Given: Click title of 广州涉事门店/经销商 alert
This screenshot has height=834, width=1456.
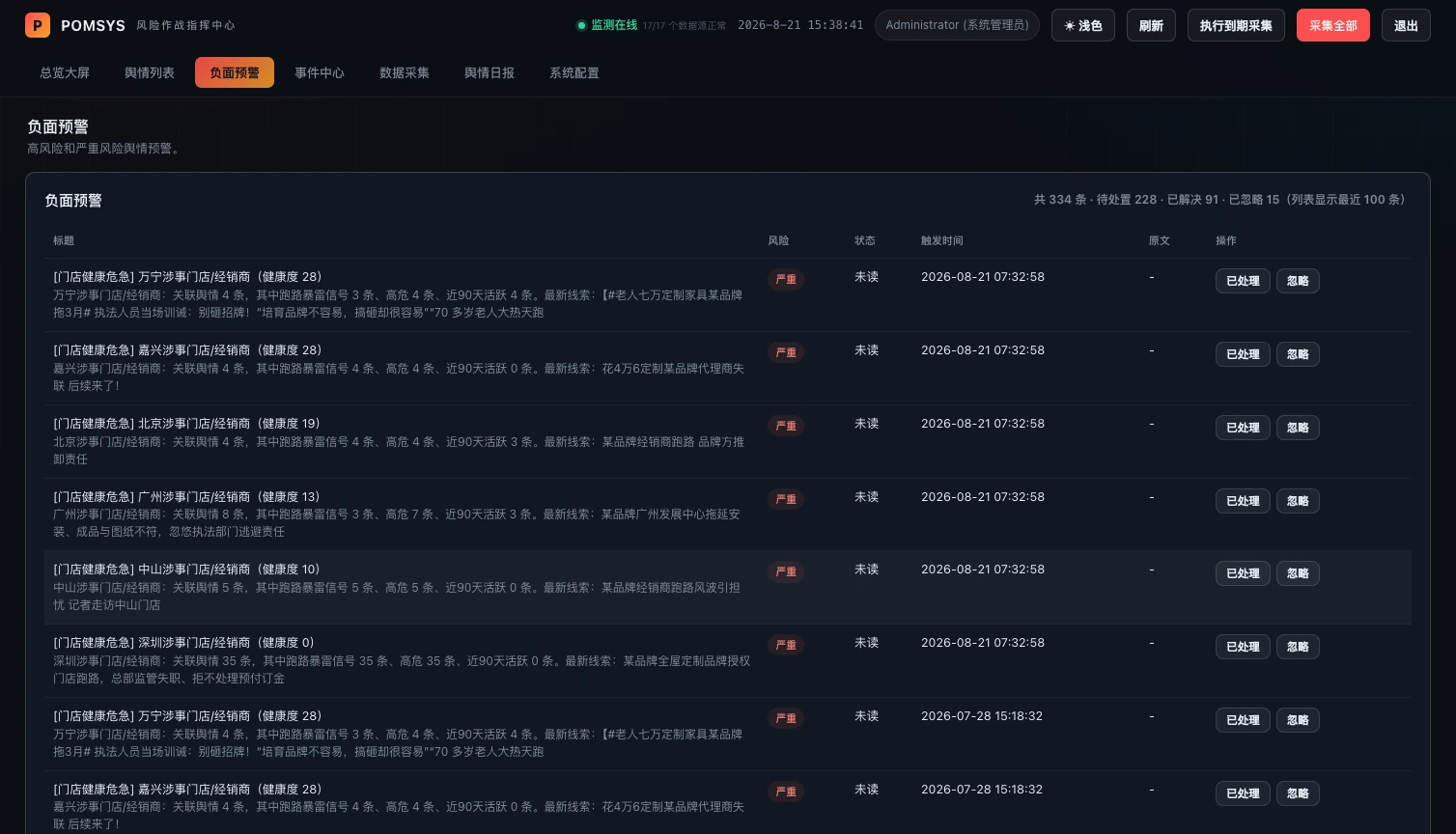Looking at the screenshot, I should tap(186, 496).
